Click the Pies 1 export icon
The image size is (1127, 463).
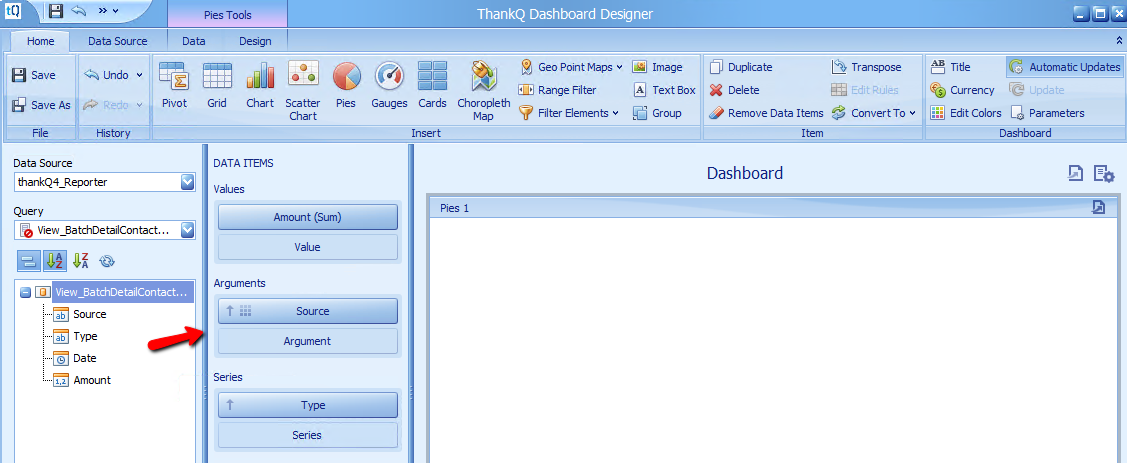tap(1098, 208)
